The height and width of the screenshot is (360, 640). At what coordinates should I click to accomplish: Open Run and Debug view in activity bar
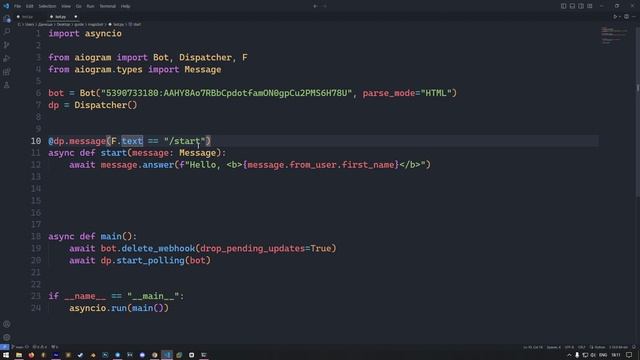point(7,58)
